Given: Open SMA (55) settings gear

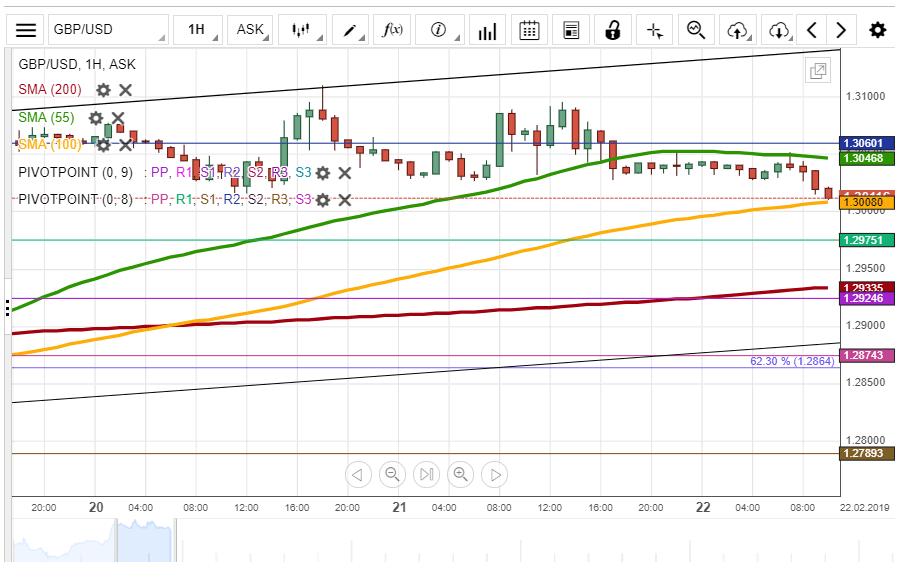Looking at the screenshot, I should coord(96,118).
